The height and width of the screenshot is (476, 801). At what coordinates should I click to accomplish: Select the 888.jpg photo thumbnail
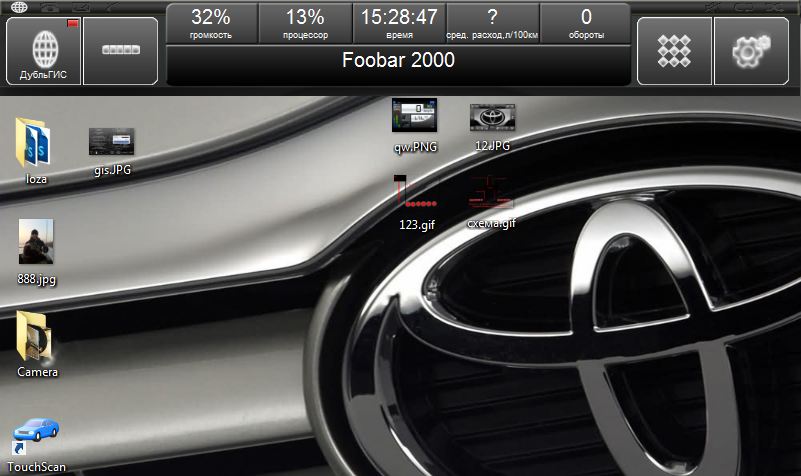[36, 252]
